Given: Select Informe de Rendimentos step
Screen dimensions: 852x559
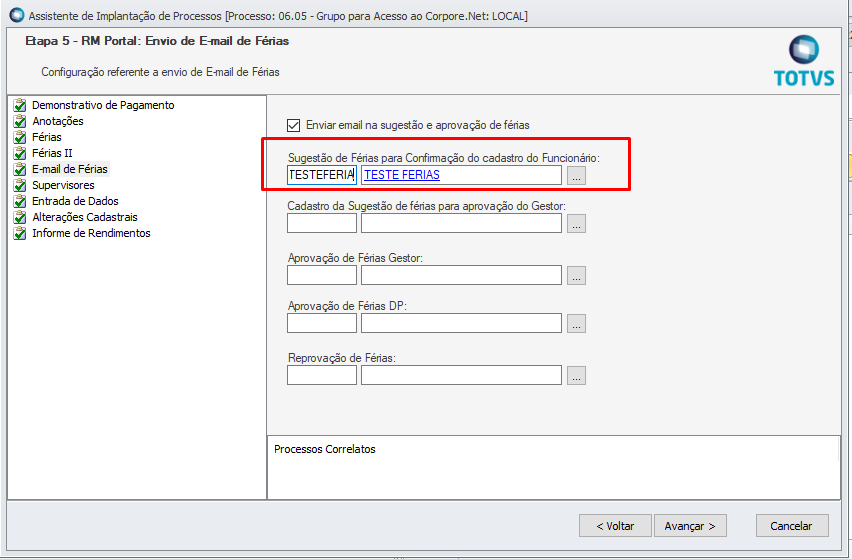Looking at the screenshot, I should click(x=91, y=233).
